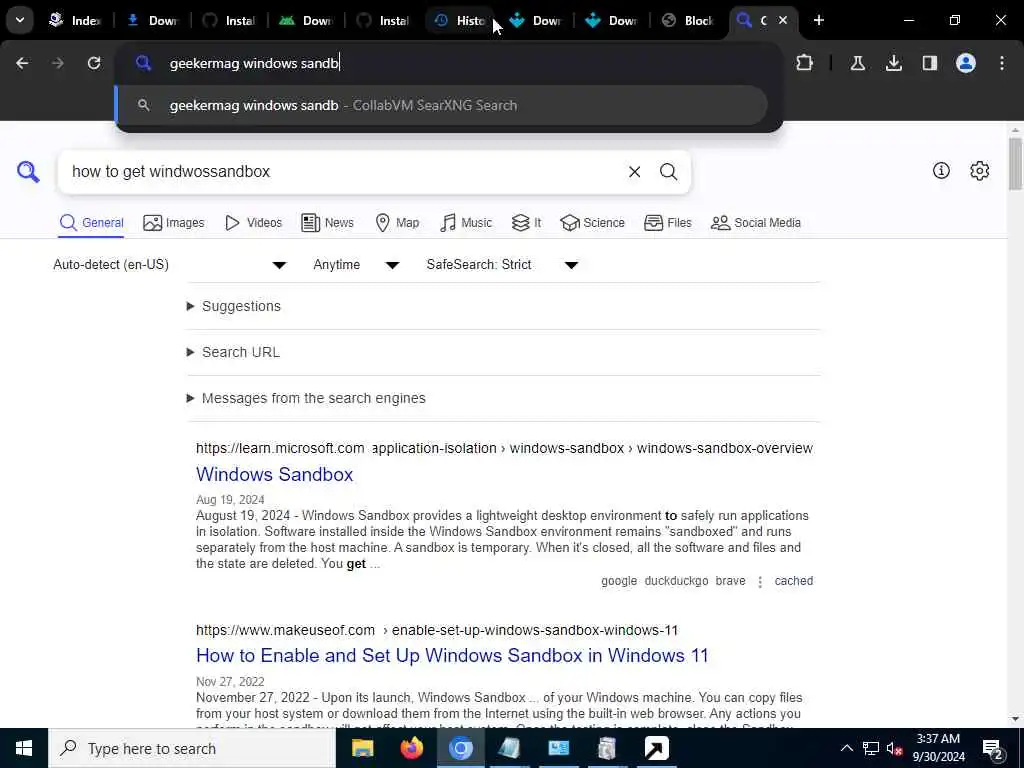1024x768 pixels.
Task: Switch to the Index tab
Action: (74, 20)
